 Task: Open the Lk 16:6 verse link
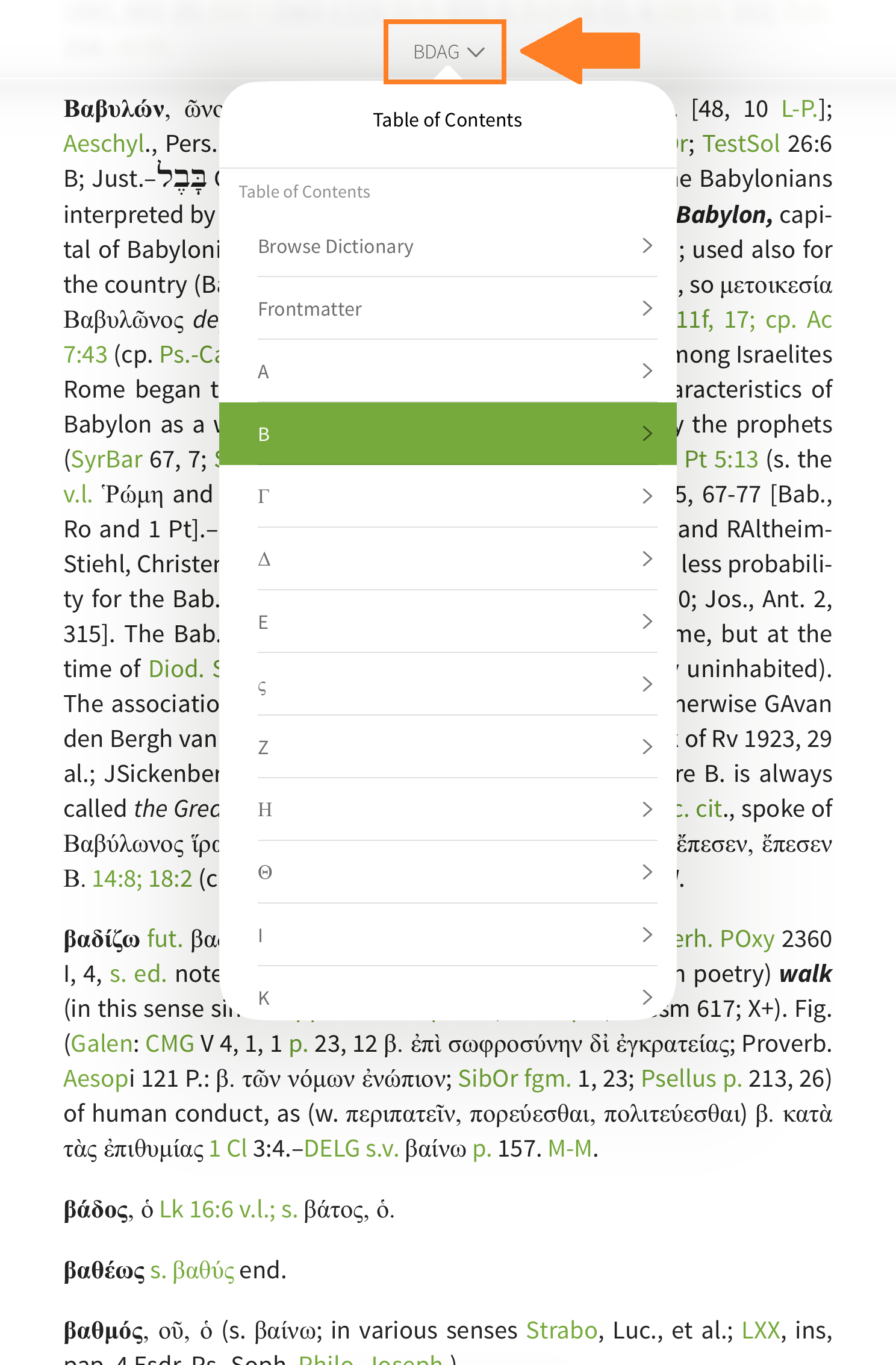tap(196, 1210)
